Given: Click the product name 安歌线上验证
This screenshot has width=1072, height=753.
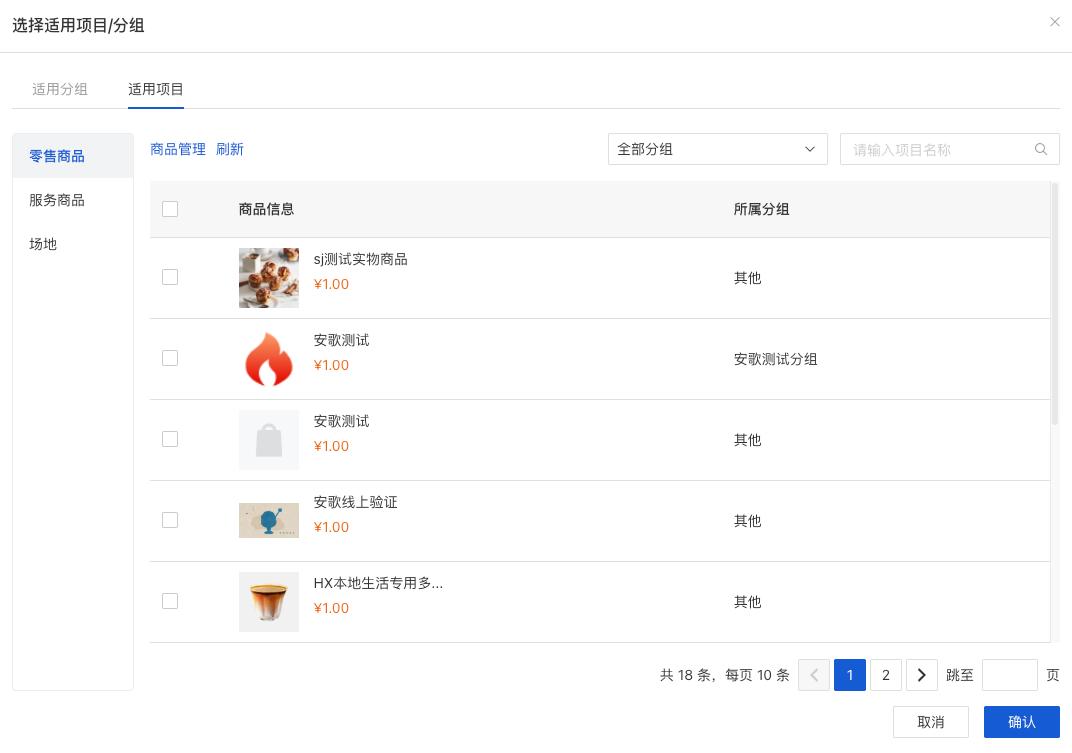Looking at the screenshot, I should click(x=356, y=502).
